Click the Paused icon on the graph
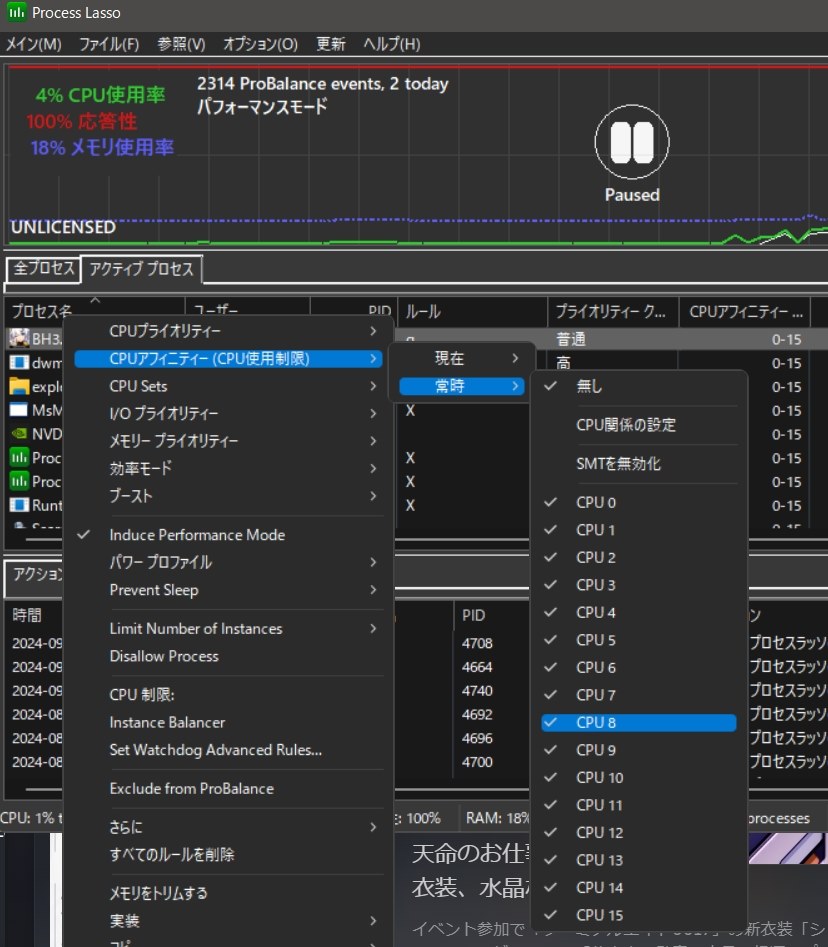Screen dimensions: 828x947 [631, 144]
